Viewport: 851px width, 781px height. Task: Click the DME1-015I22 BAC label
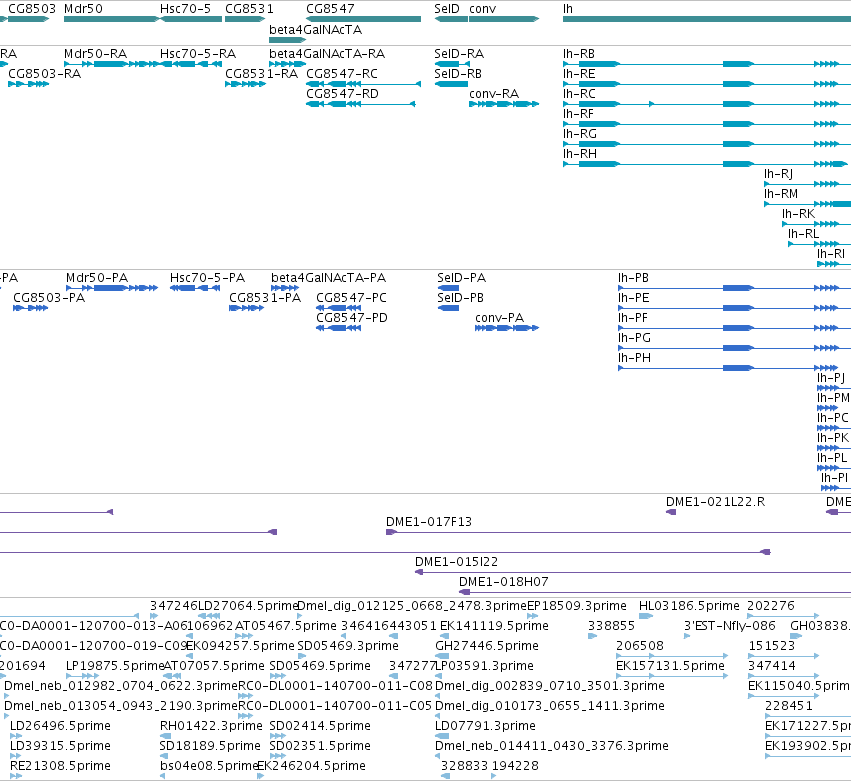[x=456, y=562]
